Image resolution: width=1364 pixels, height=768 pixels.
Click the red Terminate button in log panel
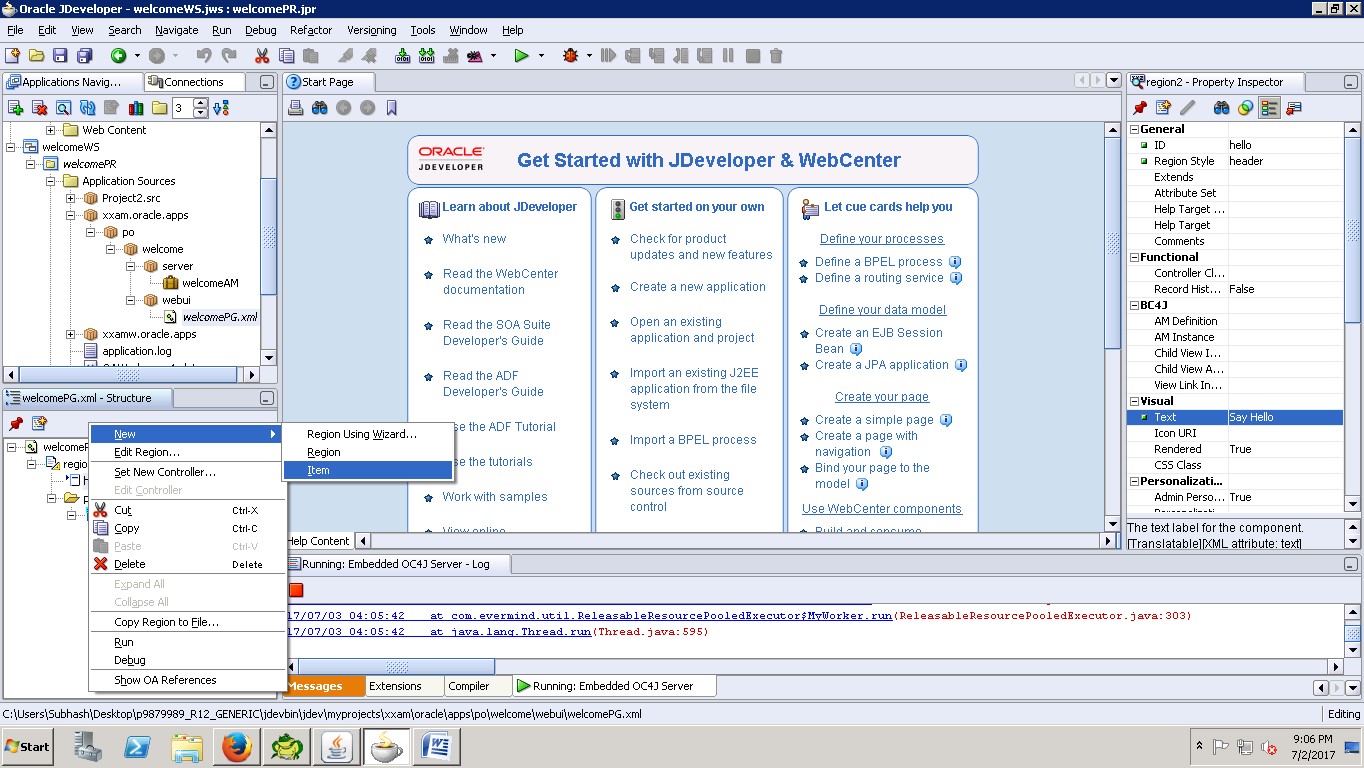tap(296, 590)
